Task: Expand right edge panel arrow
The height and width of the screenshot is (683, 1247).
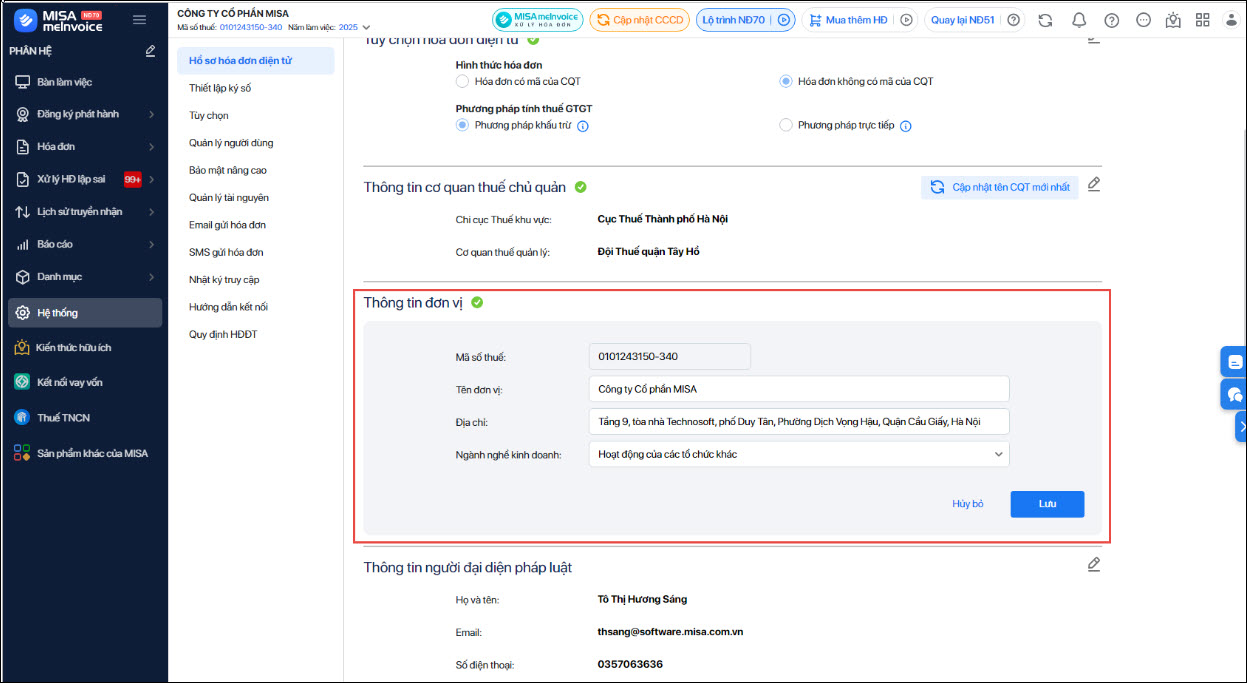Action: pos(1241,426)
